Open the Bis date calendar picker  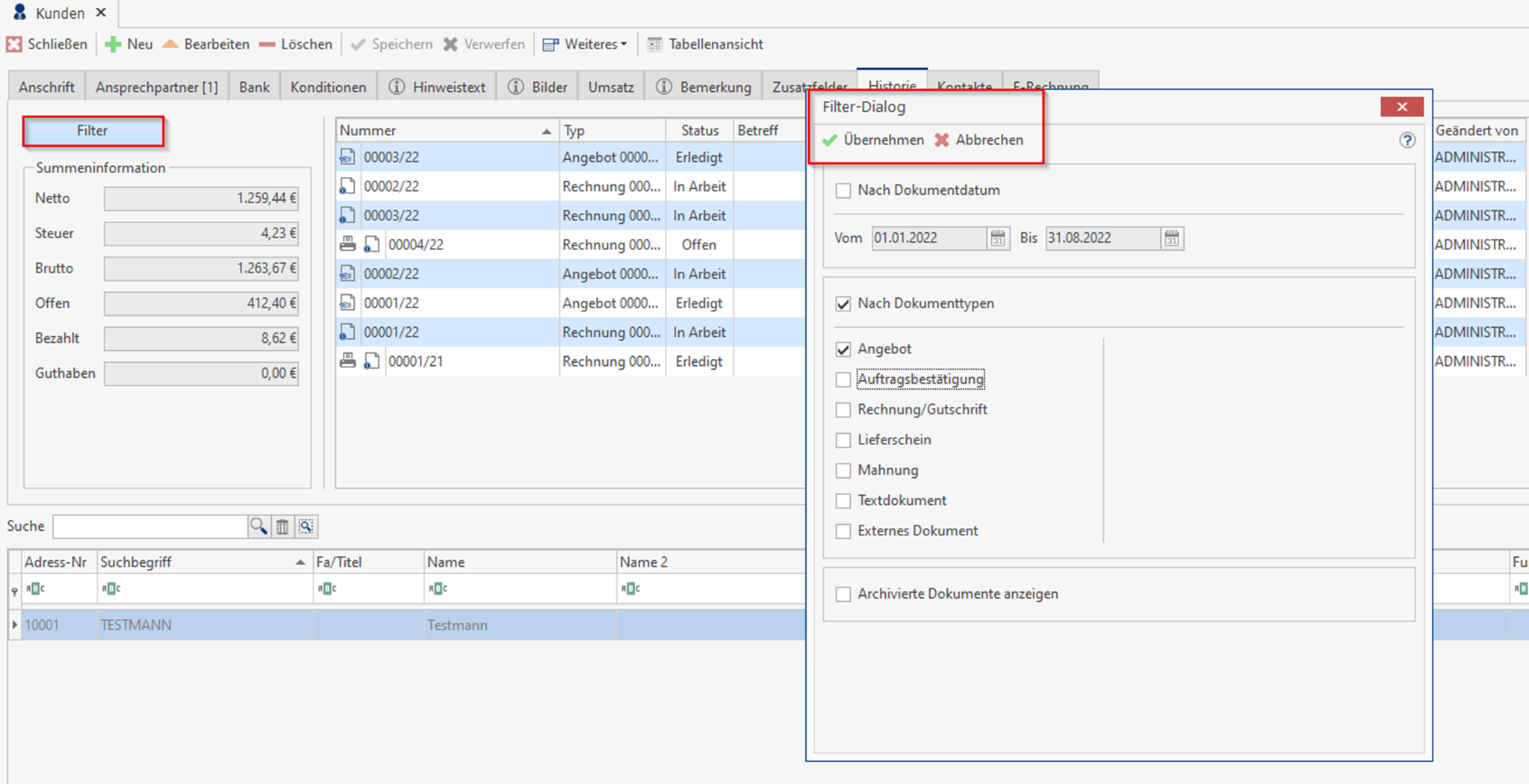(1172, 238)
